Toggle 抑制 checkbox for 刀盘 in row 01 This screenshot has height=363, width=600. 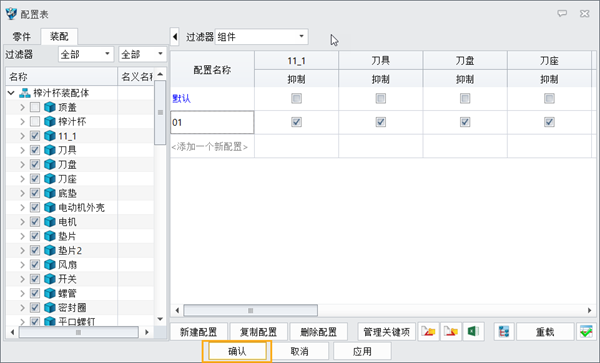(x=465, y=122)
